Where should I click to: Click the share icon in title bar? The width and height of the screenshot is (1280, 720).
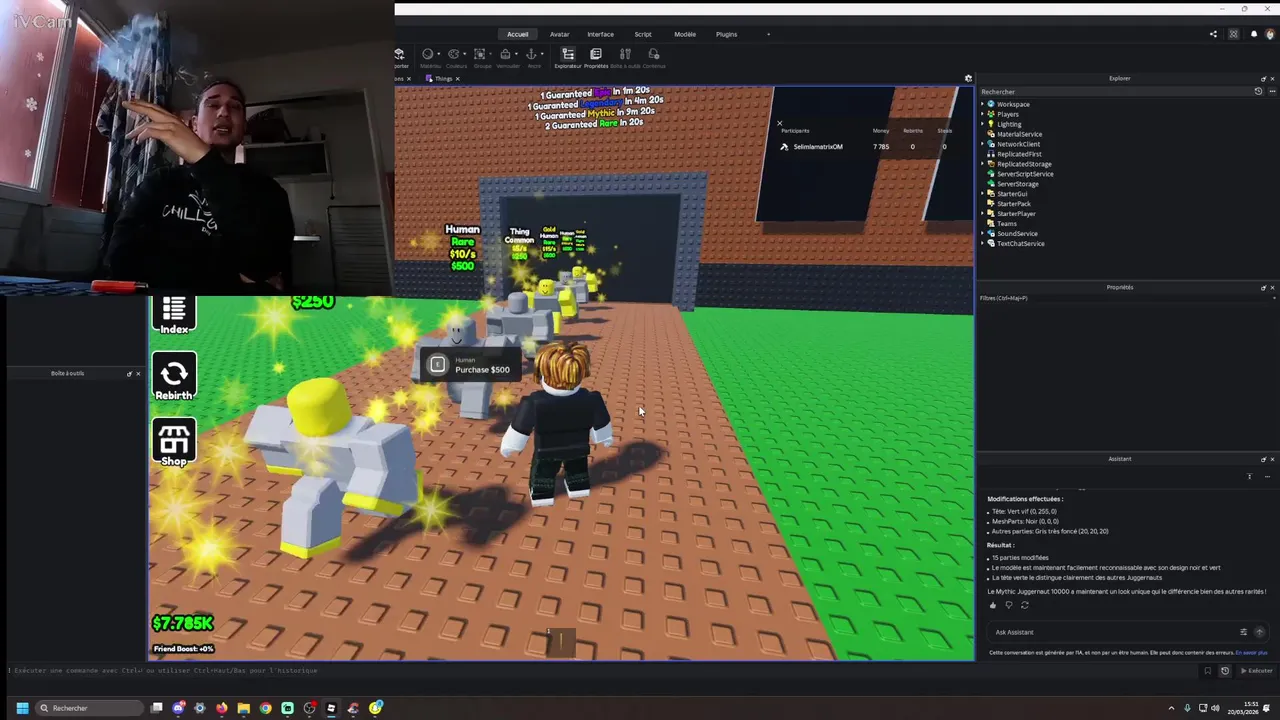[1213, 34]
